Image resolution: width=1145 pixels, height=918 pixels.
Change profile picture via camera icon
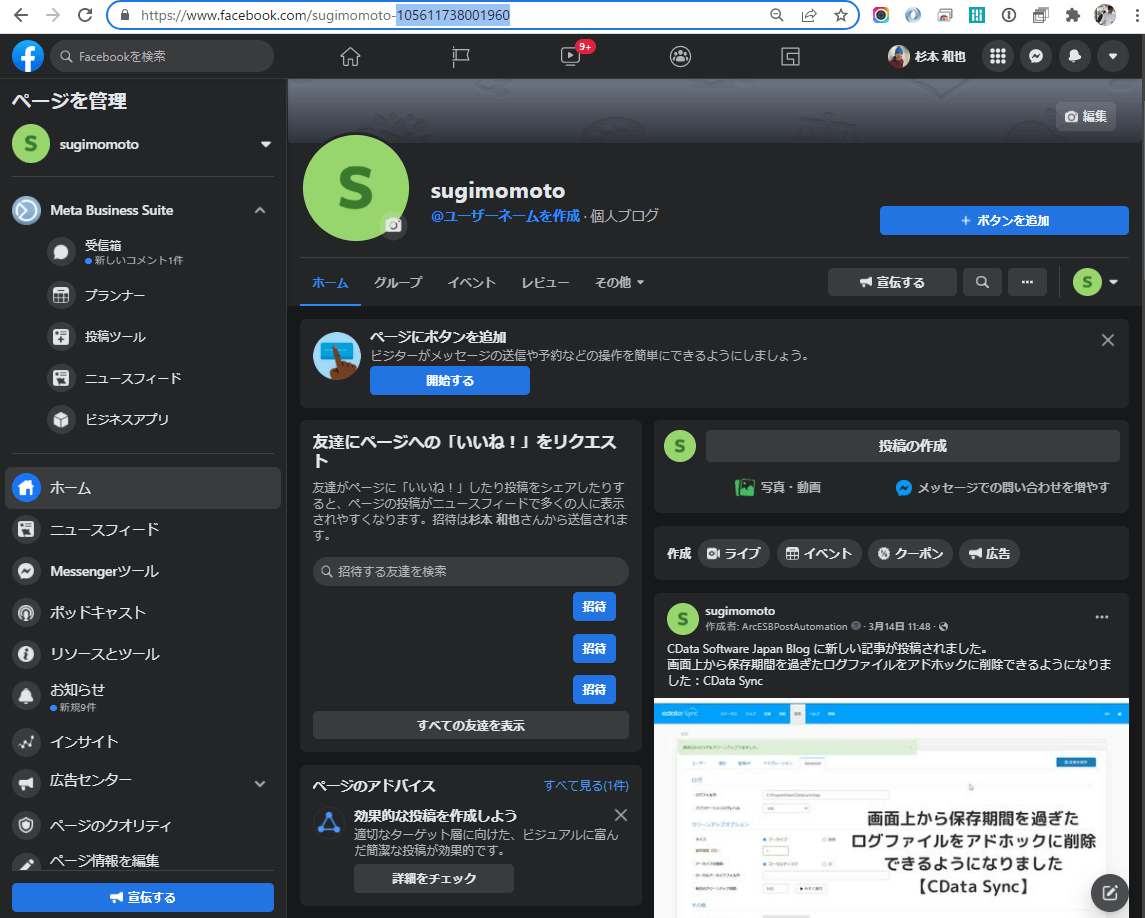click(394, 225)
